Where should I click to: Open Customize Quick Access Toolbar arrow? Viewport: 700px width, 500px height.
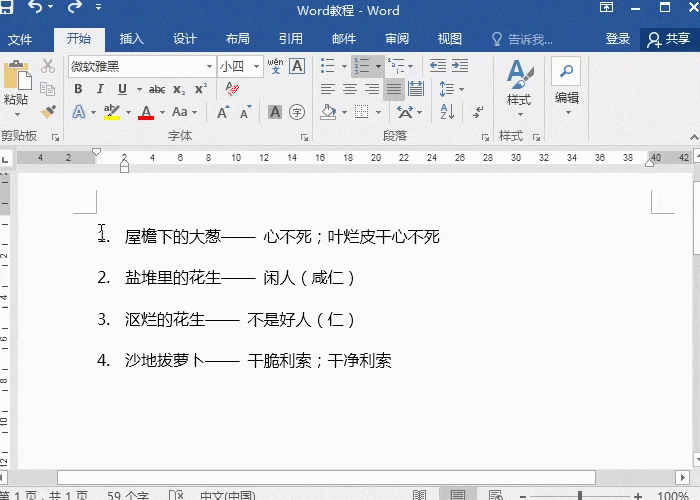pos(98,7)
